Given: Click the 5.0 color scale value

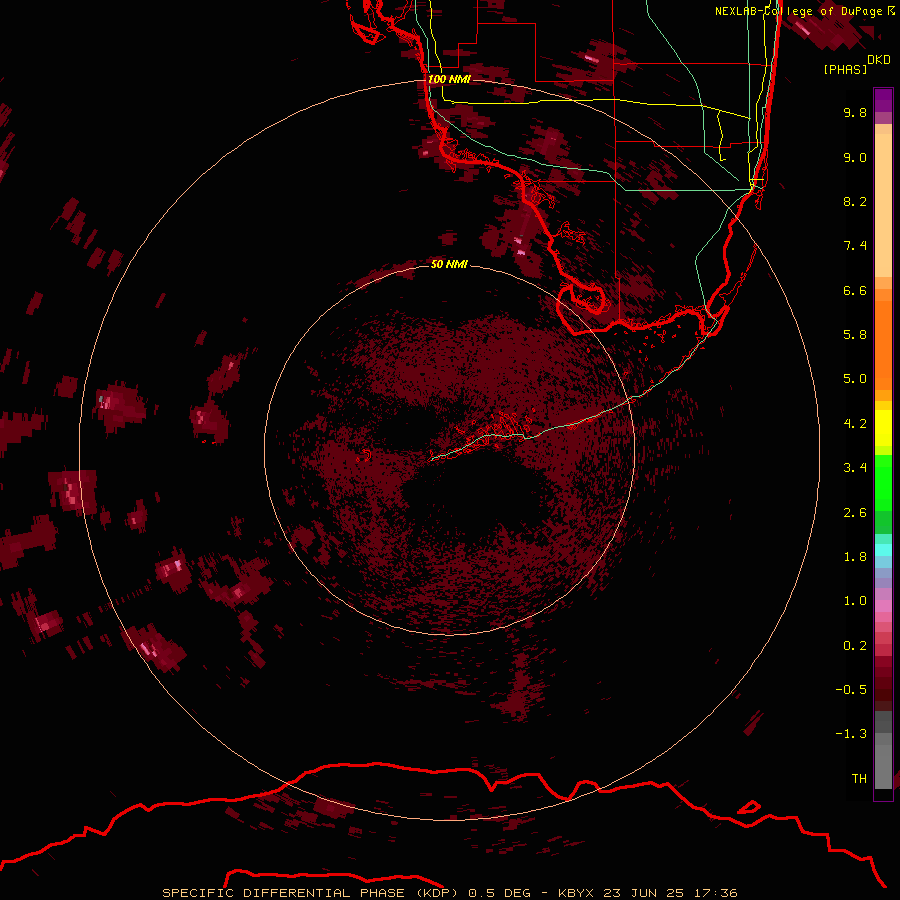Looking at the screenshot, I should pos(855,379).
